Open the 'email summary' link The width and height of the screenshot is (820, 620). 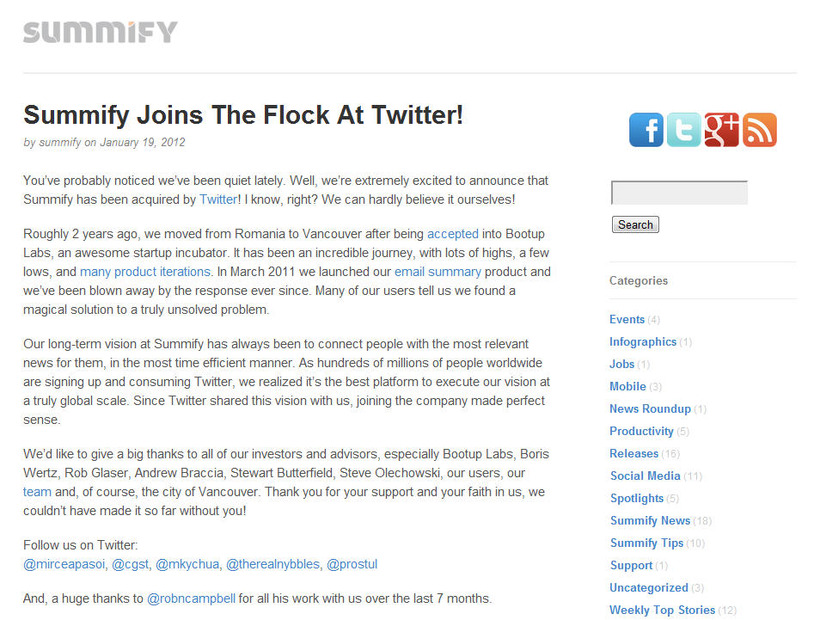[438, 272]
